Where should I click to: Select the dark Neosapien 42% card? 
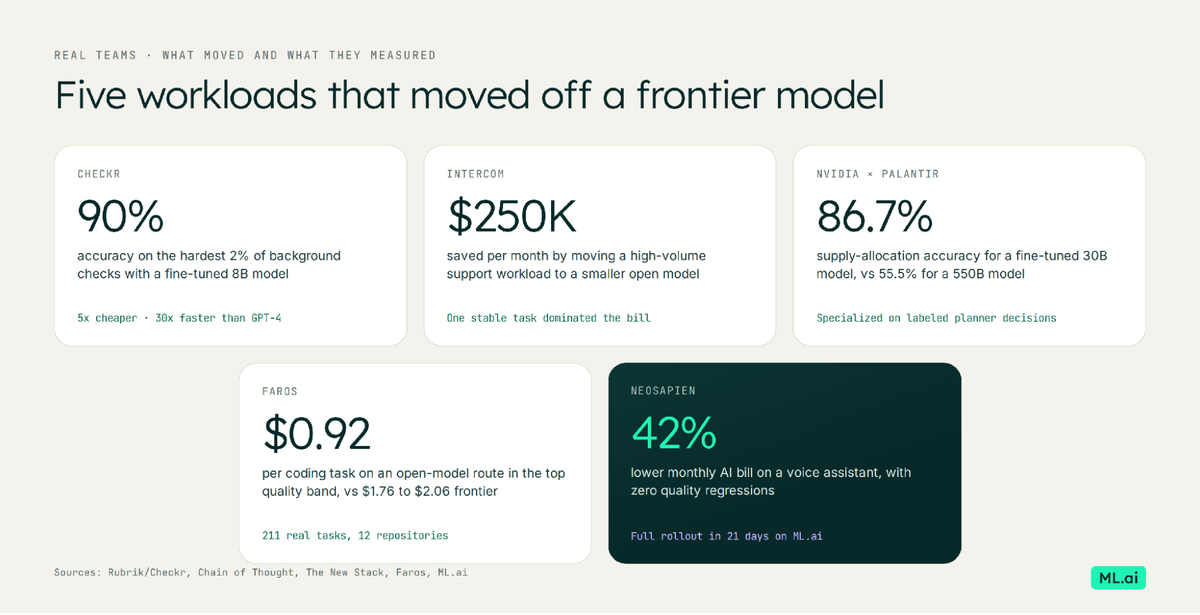tap(785, 463)
